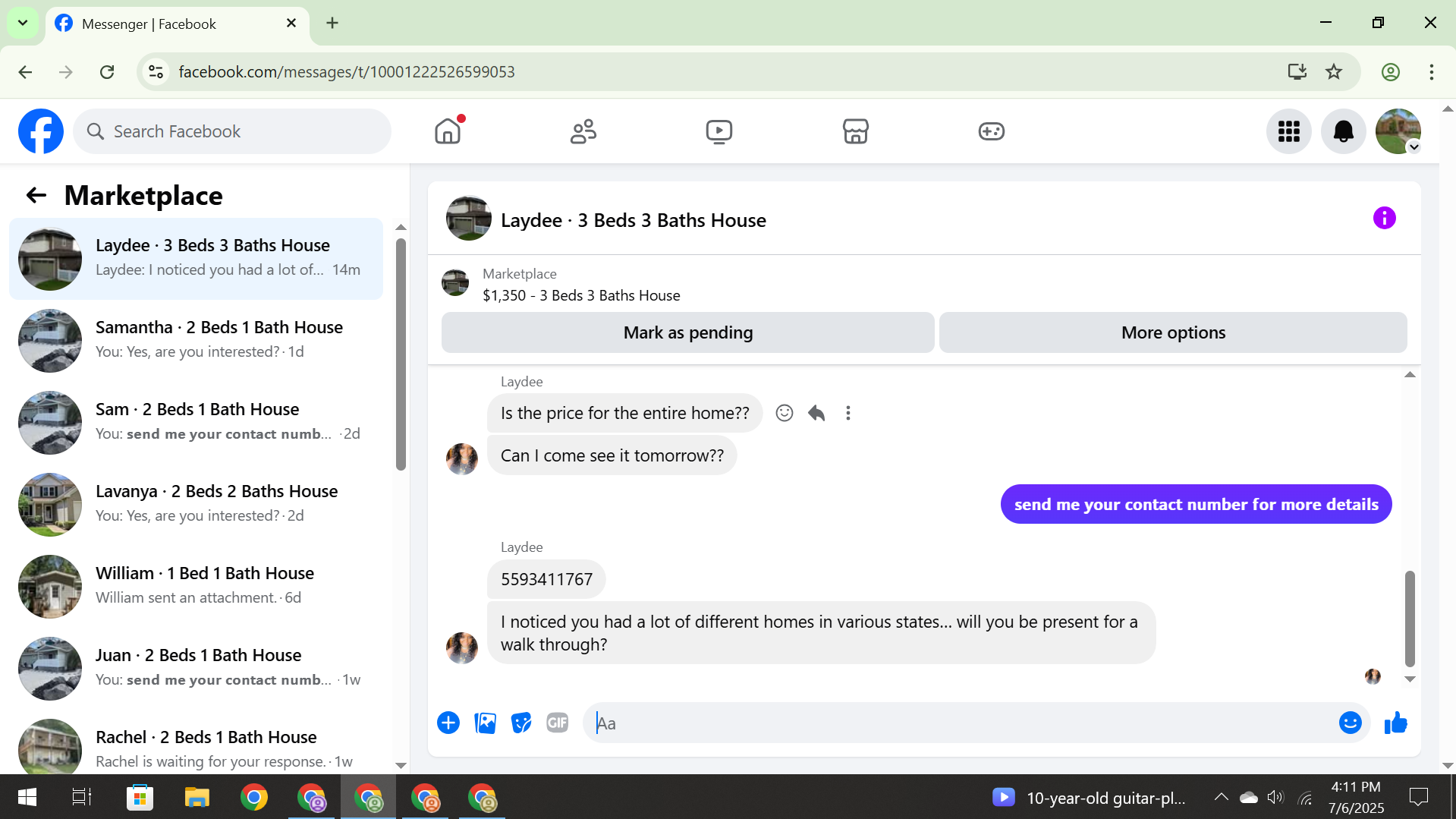Open the Chrome three-dot menu
The width and height of the screenshot is (1456, 819).
pos(1431,72)
